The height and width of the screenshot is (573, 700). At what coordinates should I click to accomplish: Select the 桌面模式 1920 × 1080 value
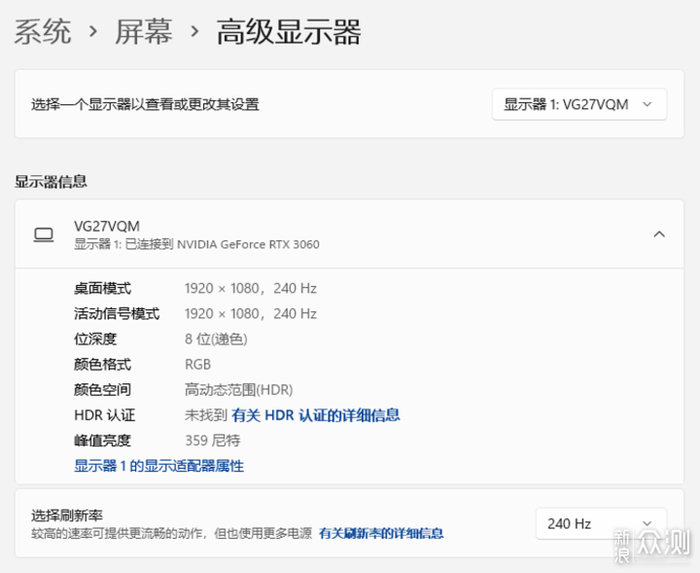[x=250, y=289]
